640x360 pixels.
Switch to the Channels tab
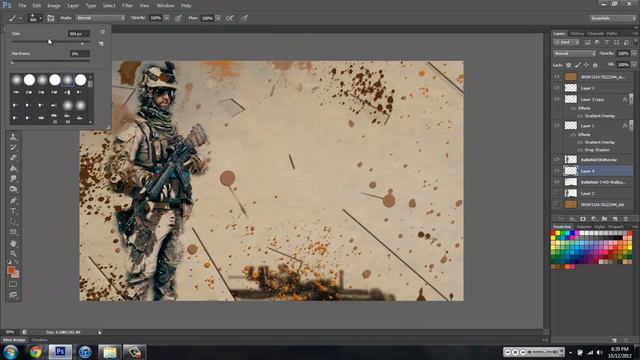coord(596,33)
